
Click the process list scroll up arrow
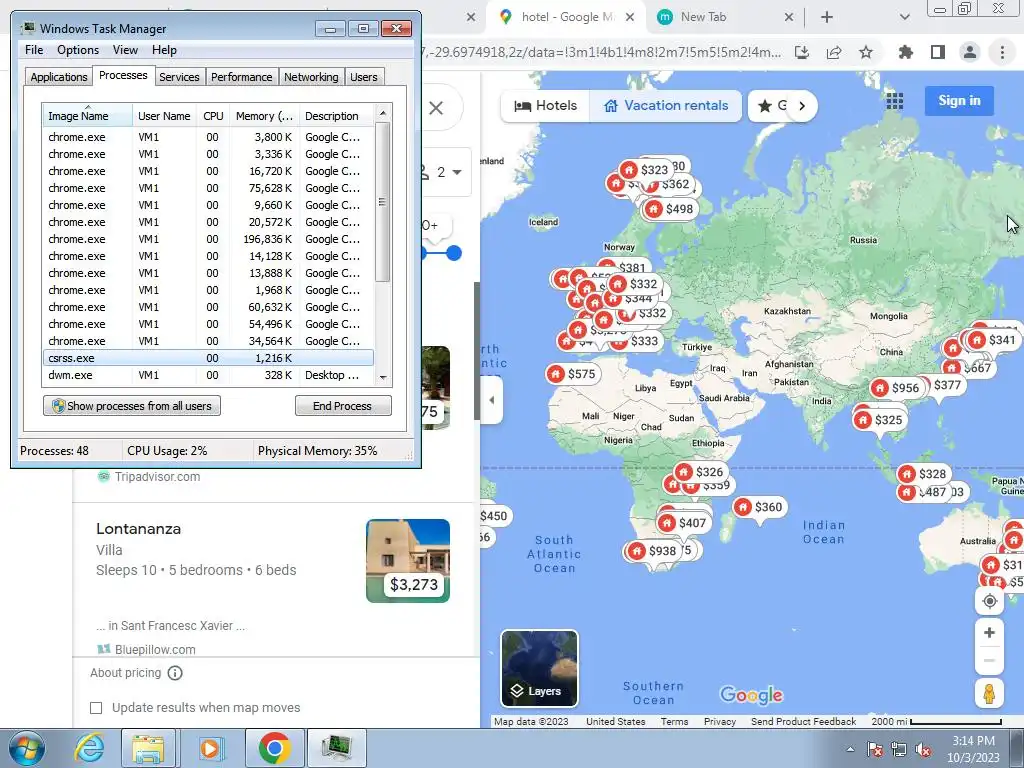point(383,113)
